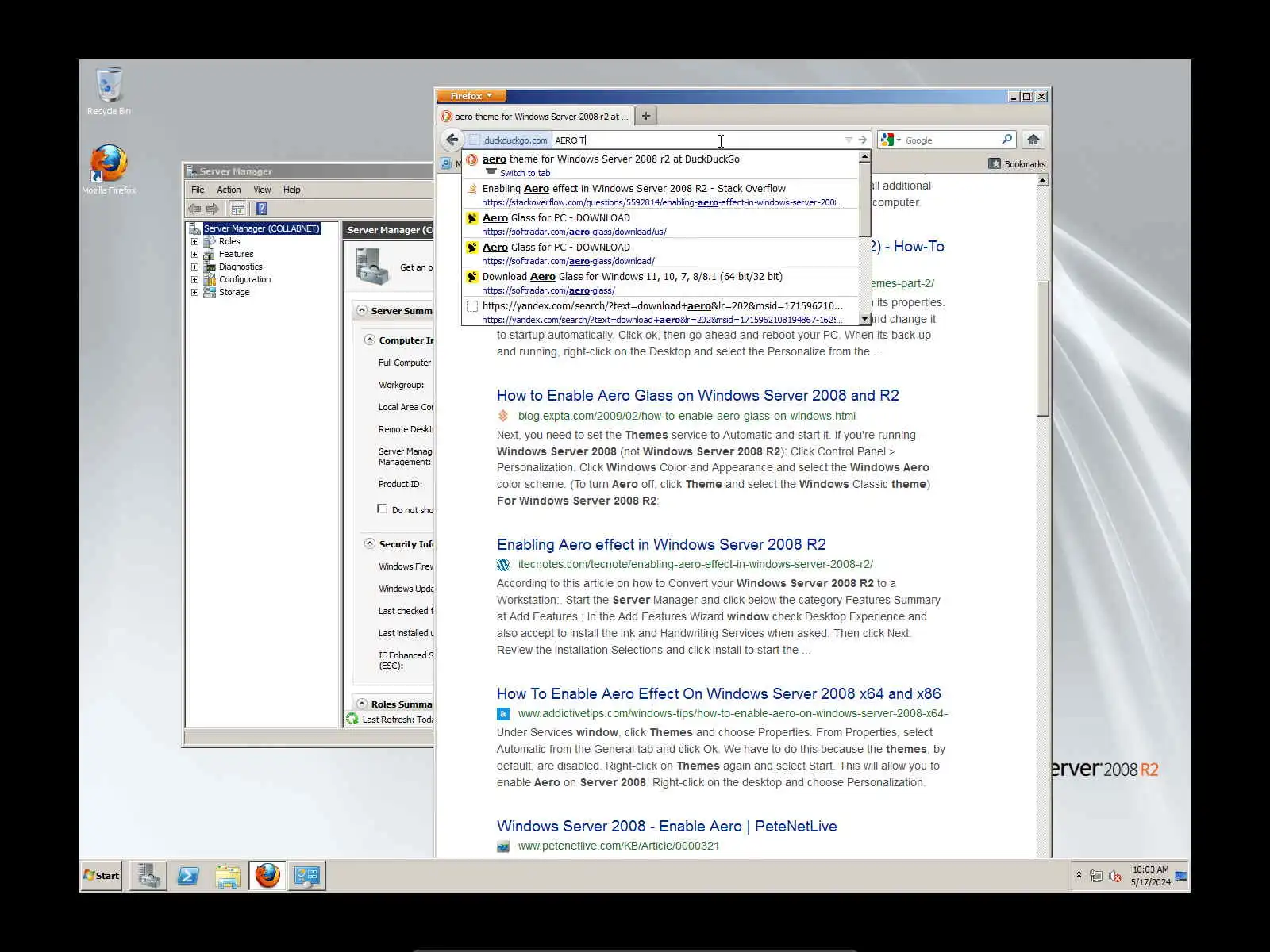
Task: Open 'How To Enable Aero Effect On Windows Server 2008 x64' link
Action: pos(719,693)
